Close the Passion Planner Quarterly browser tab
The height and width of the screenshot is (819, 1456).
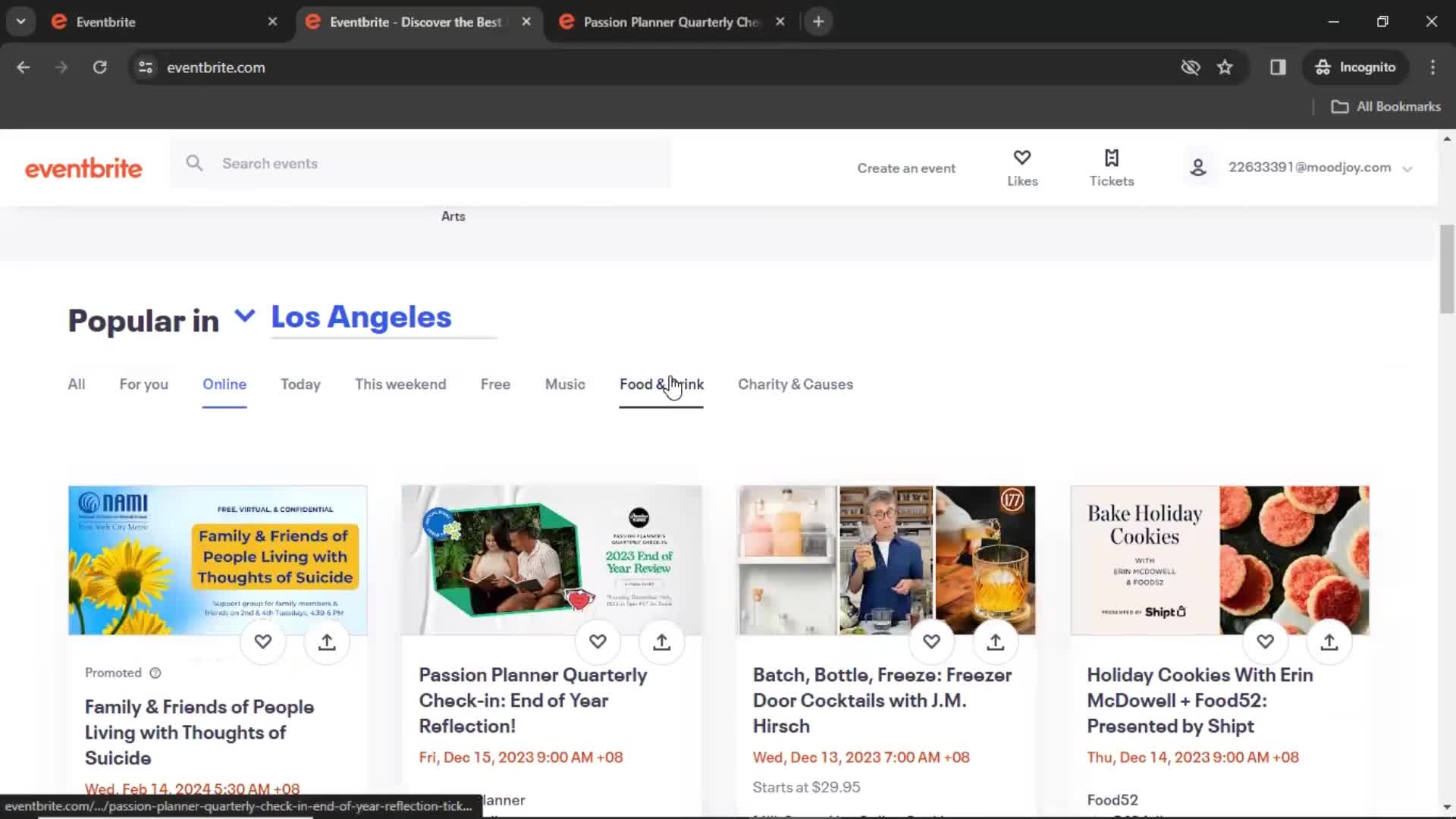[780, 22]
